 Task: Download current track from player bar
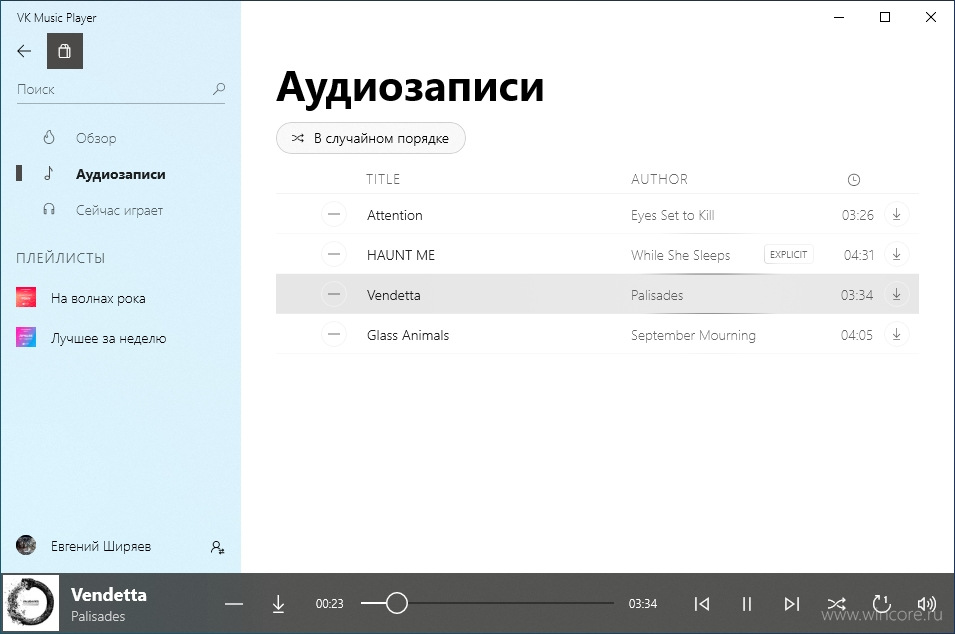pyautogui.click(x=278, y=604)
